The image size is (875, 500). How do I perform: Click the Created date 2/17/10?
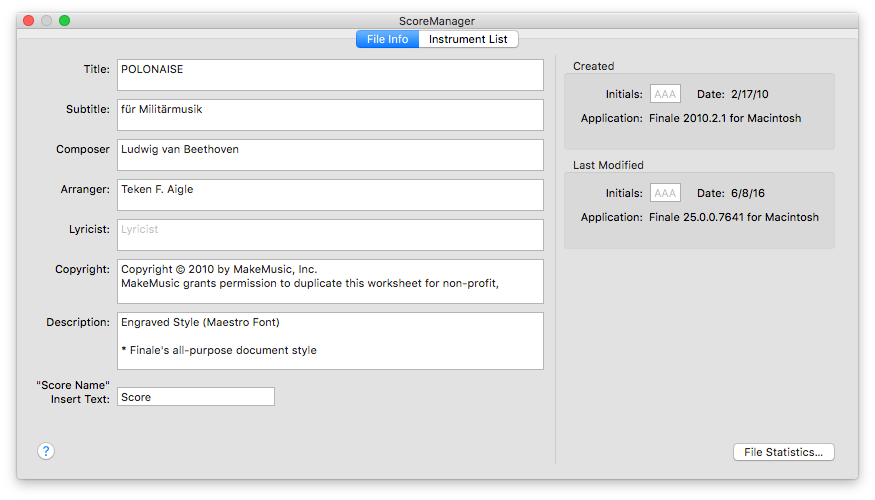[x=749, y=94]
